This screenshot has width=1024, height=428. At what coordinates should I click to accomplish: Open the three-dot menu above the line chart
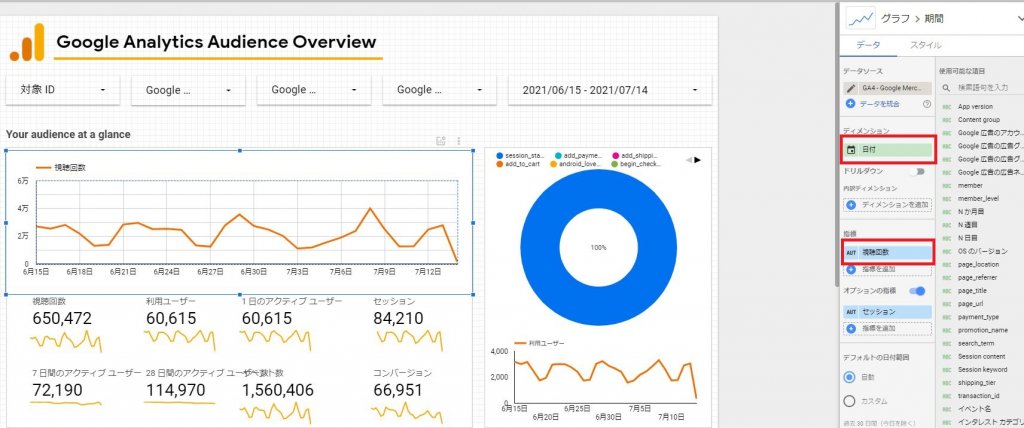click(458, 140)
